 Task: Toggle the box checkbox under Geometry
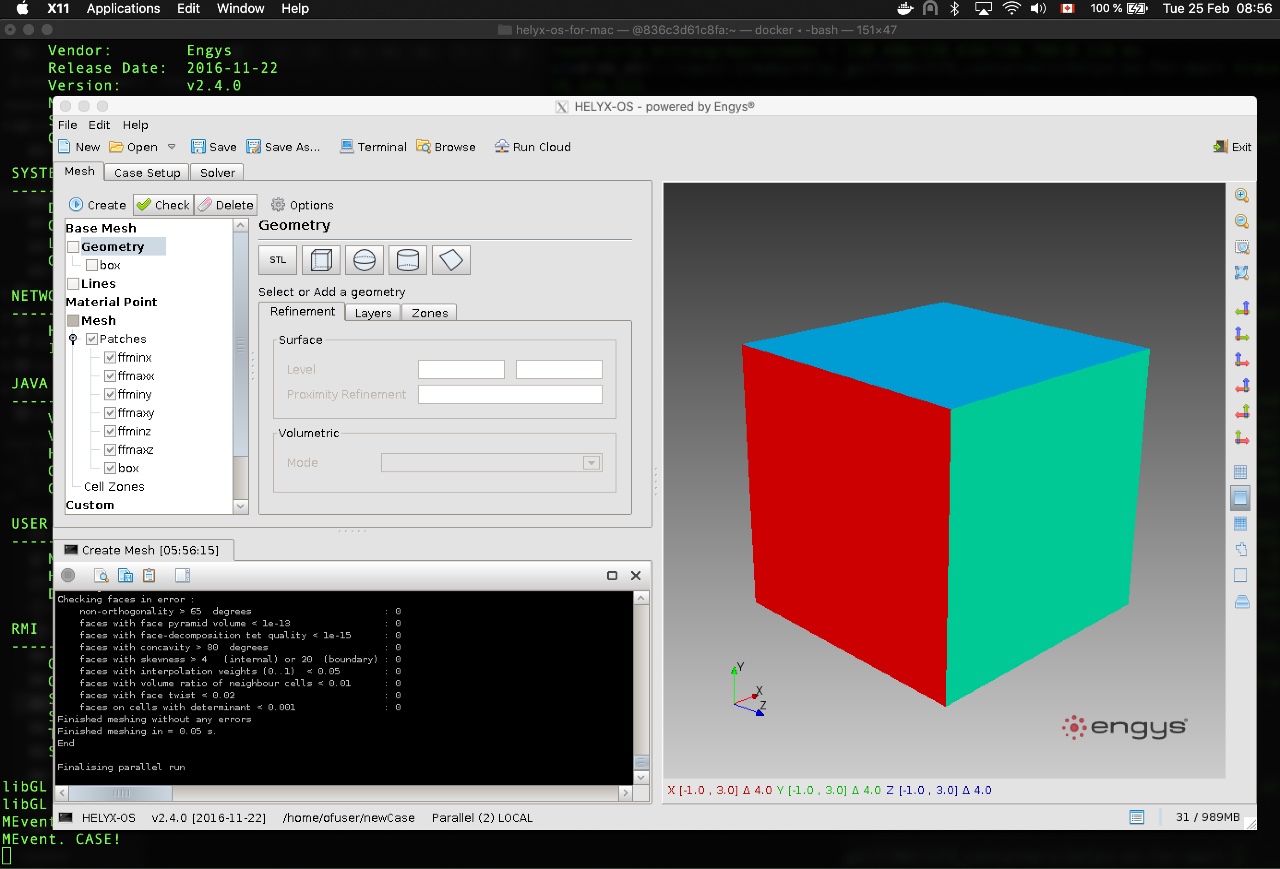(x=92, y=265)
